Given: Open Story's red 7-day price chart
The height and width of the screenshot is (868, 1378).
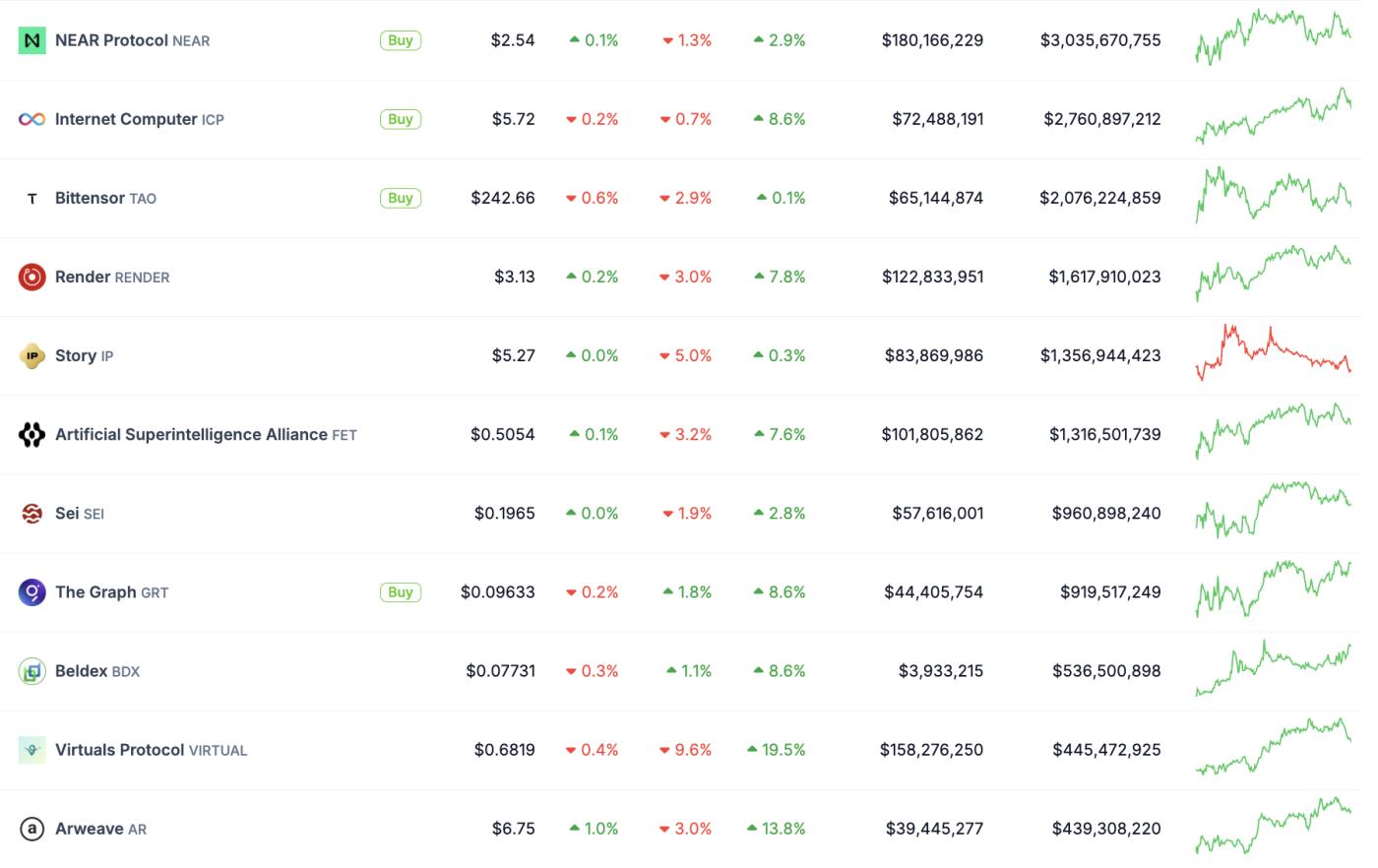Looking at the screenshot, I should point(1273,352).
